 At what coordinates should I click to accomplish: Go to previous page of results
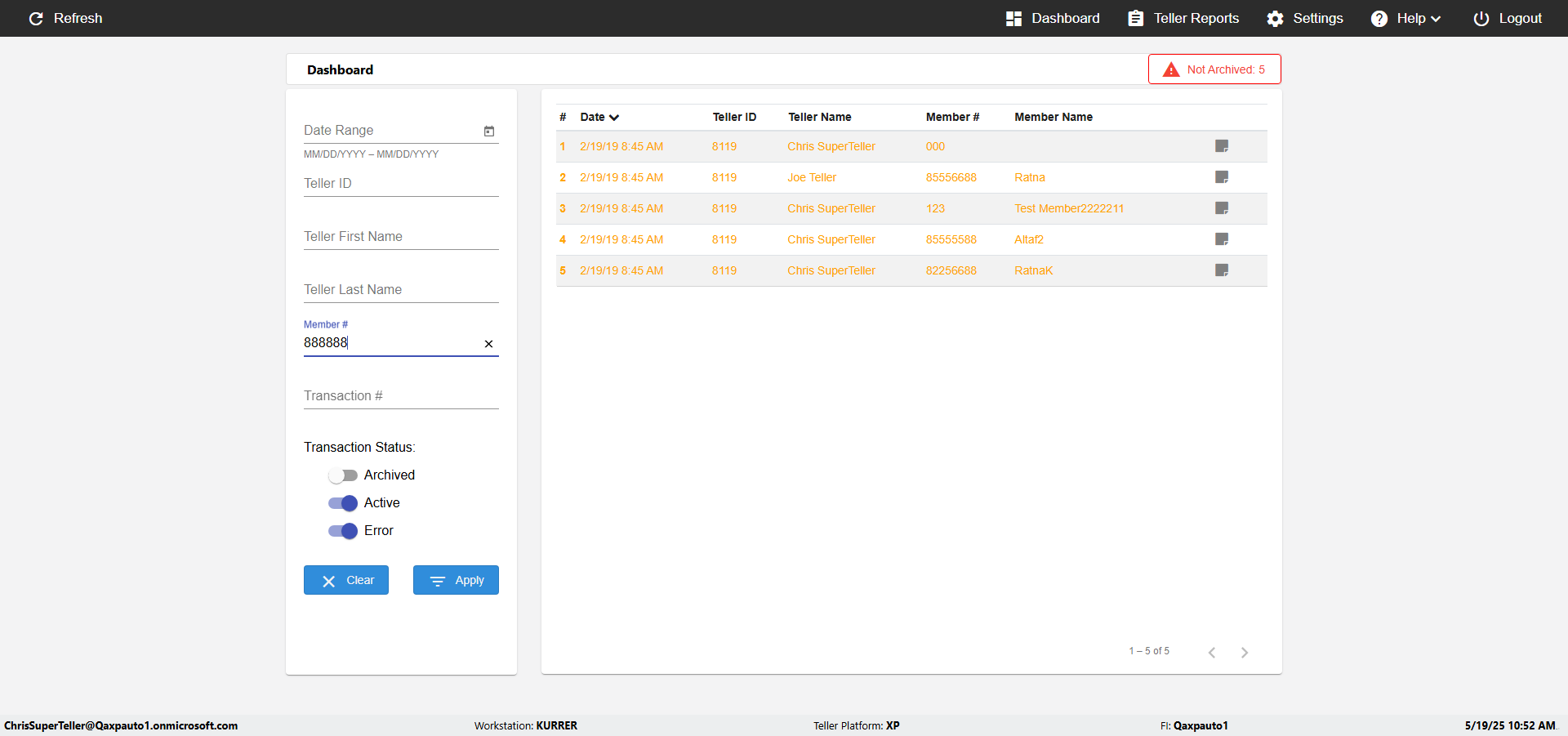(x=1212, y=652)
